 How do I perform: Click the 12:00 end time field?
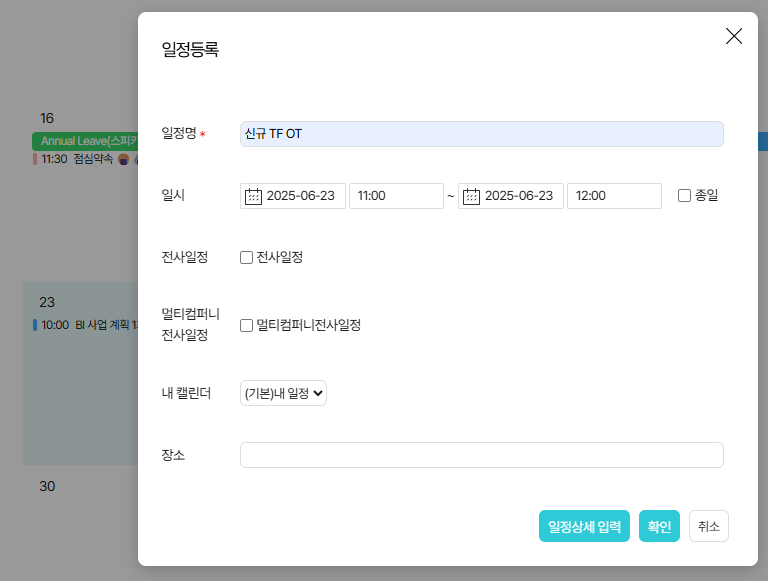point(613,196)
